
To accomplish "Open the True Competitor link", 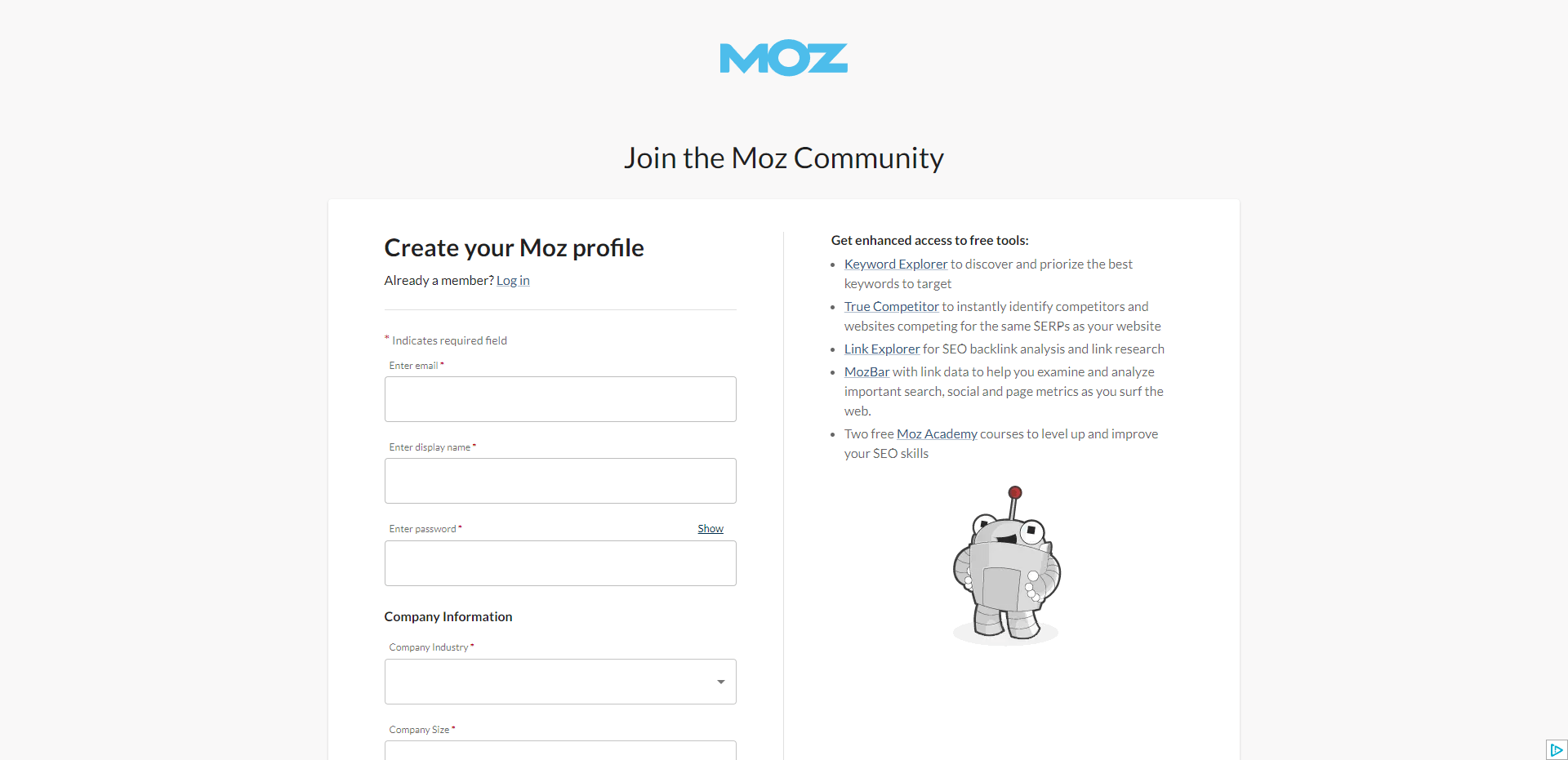I will tap(891, 306).
